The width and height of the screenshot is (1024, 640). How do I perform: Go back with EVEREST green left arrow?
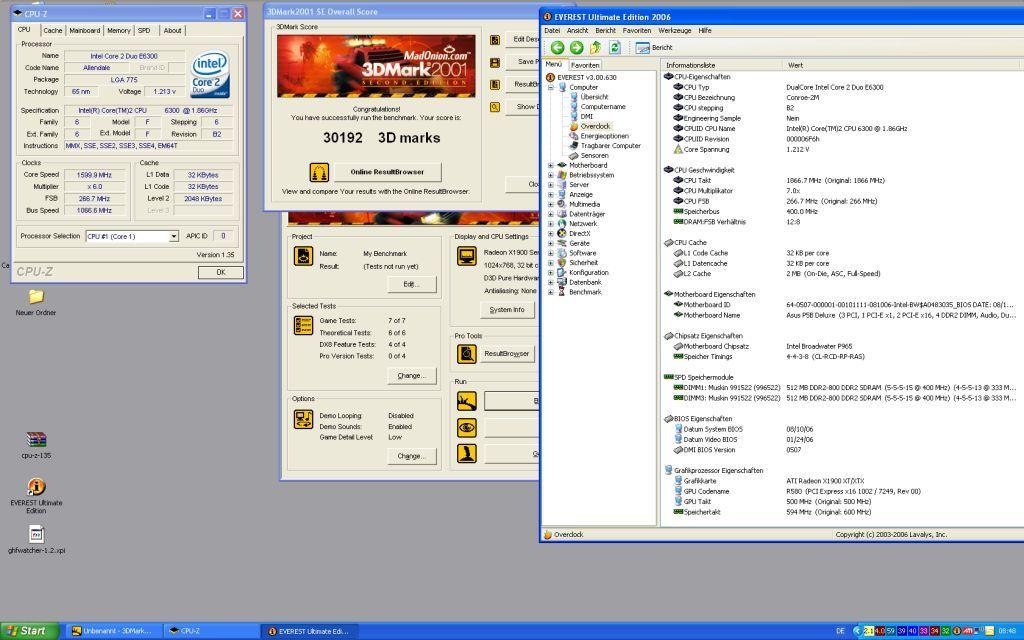click(x=557, y=47)
